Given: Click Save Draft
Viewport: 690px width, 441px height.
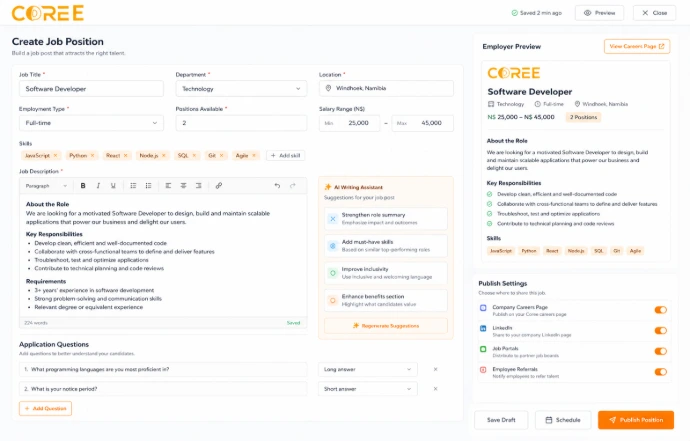Looking at the screenshot, I should pos(501,420).
